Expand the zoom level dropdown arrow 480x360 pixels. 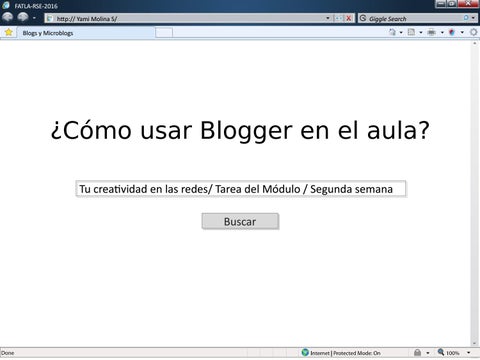[468, 353]
